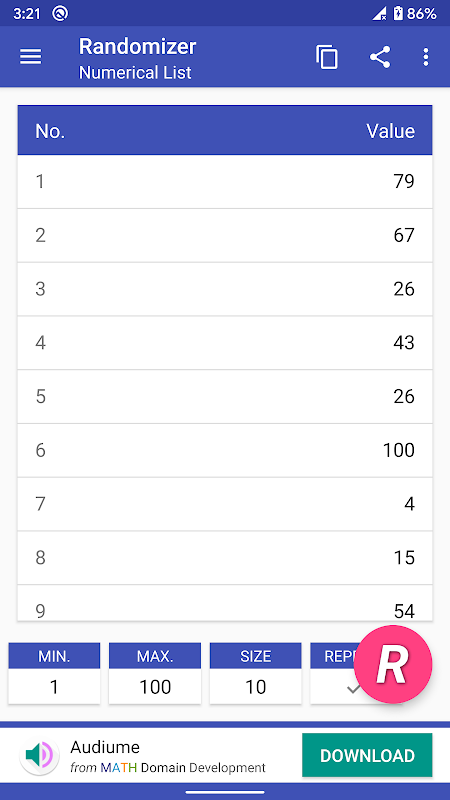Click the DOWNLOAD ad button

367,755
